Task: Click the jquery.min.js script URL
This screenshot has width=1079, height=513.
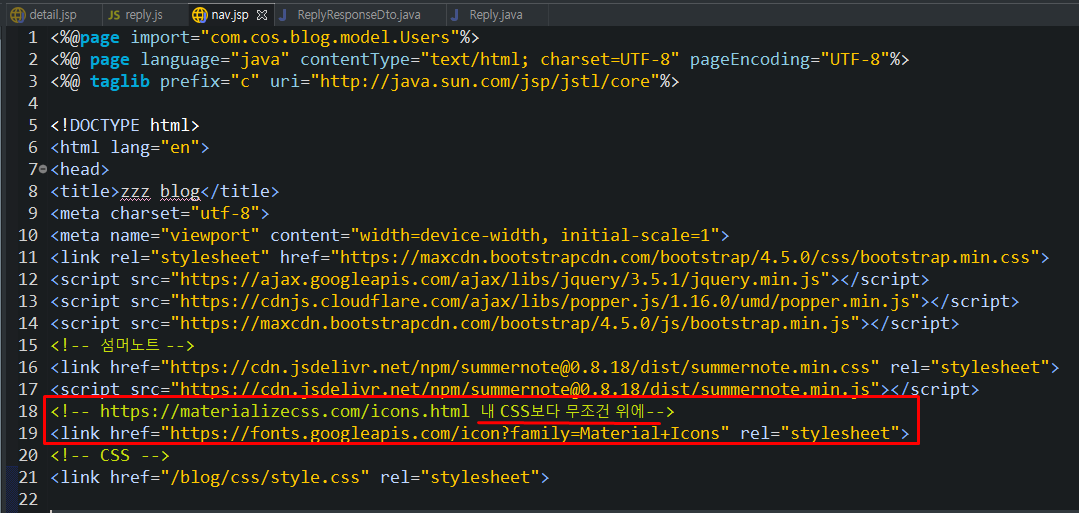Action: tap(500, 280)
